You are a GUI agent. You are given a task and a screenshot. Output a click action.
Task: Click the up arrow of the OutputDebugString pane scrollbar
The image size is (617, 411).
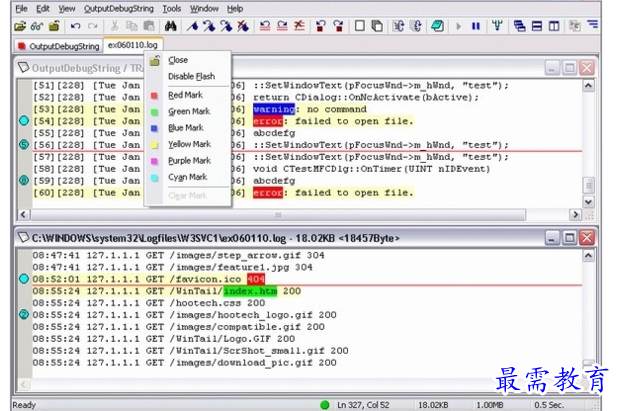588,86
